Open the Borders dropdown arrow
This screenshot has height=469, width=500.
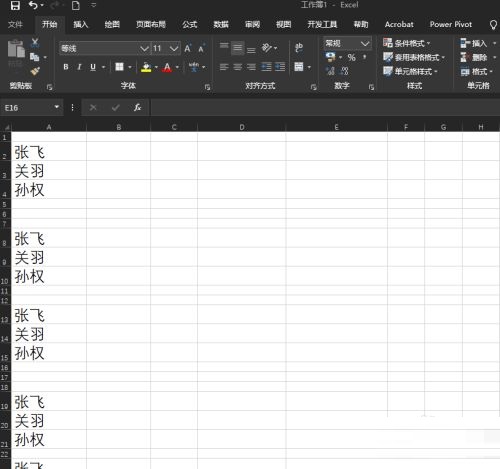point(130,67)
